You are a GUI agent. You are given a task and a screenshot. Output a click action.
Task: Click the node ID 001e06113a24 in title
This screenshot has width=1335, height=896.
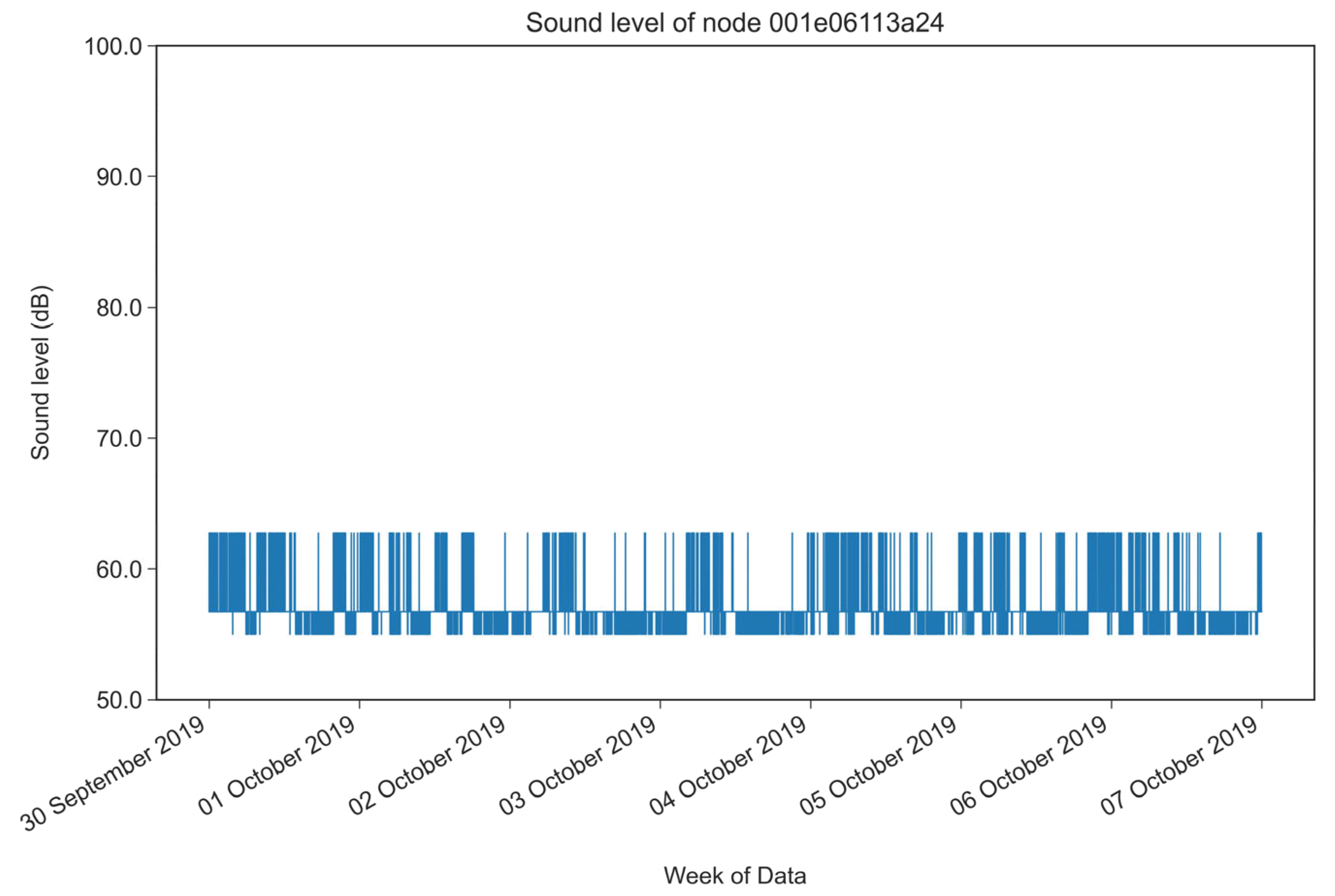(856, 23)
